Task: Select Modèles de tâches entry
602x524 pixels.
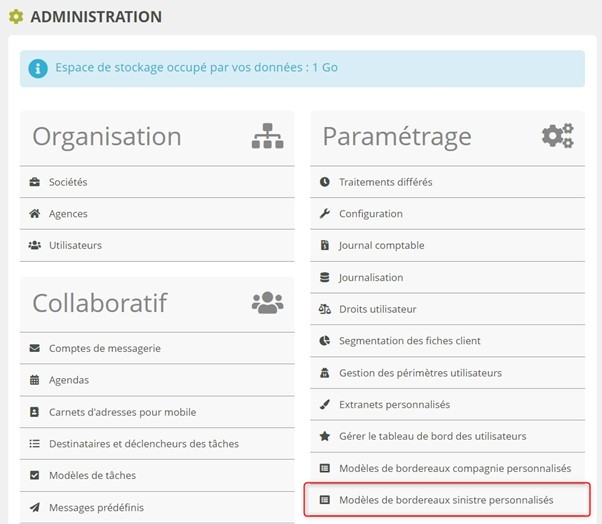Action: 92,475
